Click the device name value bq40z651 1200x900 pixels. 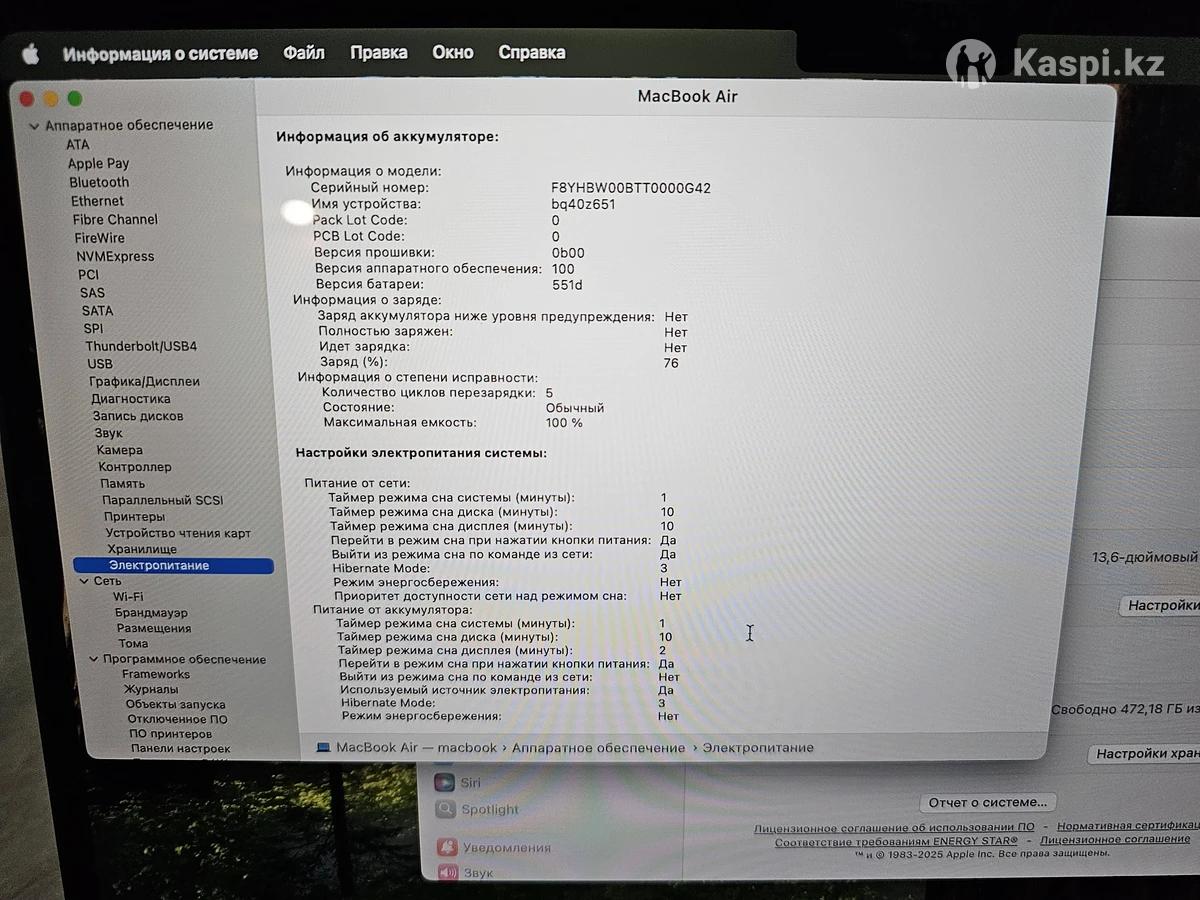[x=583, y=204]
